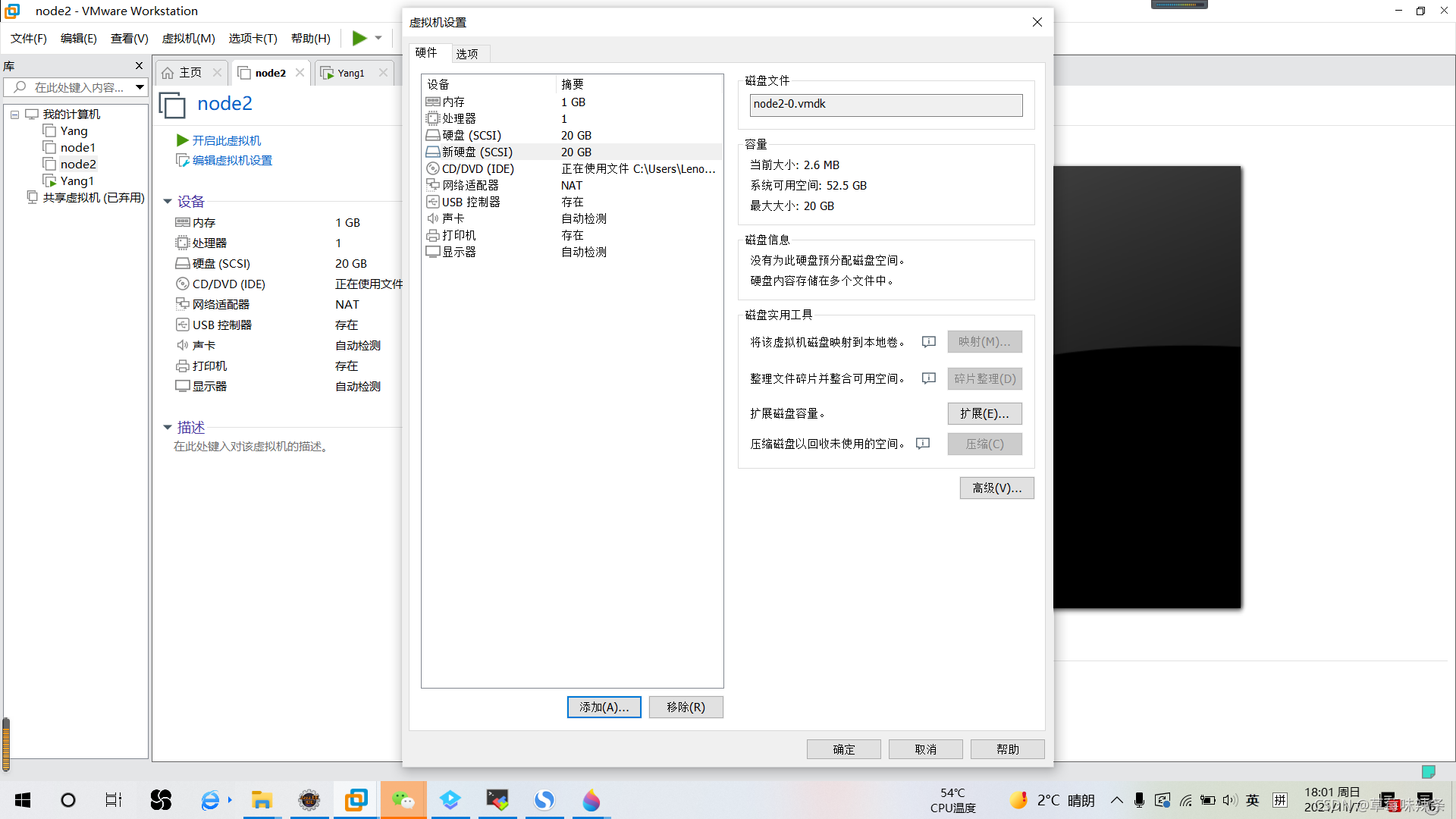Select Yang1 in the library tree
The height and width of the screenshot is (819, 1456).
tap(77, 181)
